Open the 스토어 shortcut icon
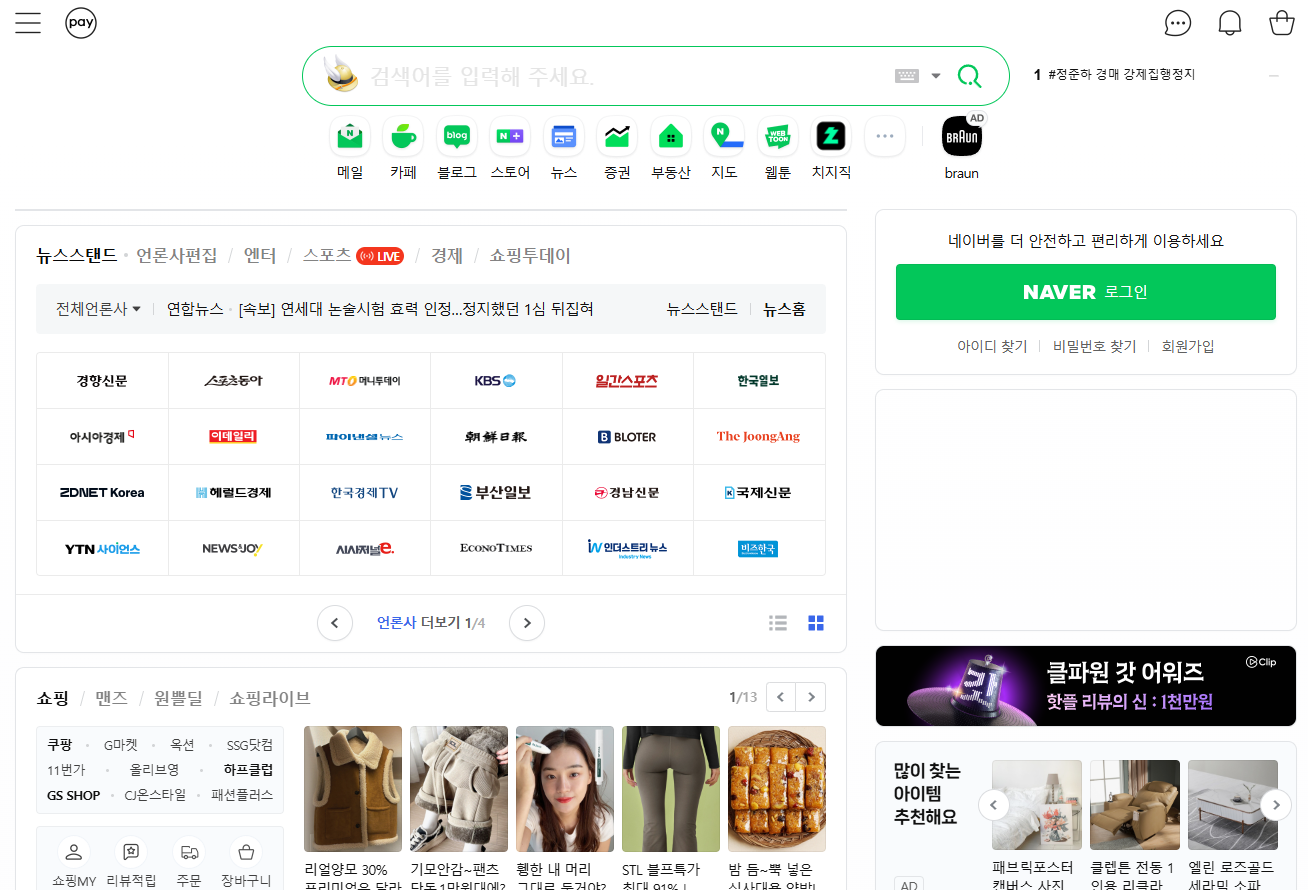This screenshot has width=1308, height=890. [510, 137]
